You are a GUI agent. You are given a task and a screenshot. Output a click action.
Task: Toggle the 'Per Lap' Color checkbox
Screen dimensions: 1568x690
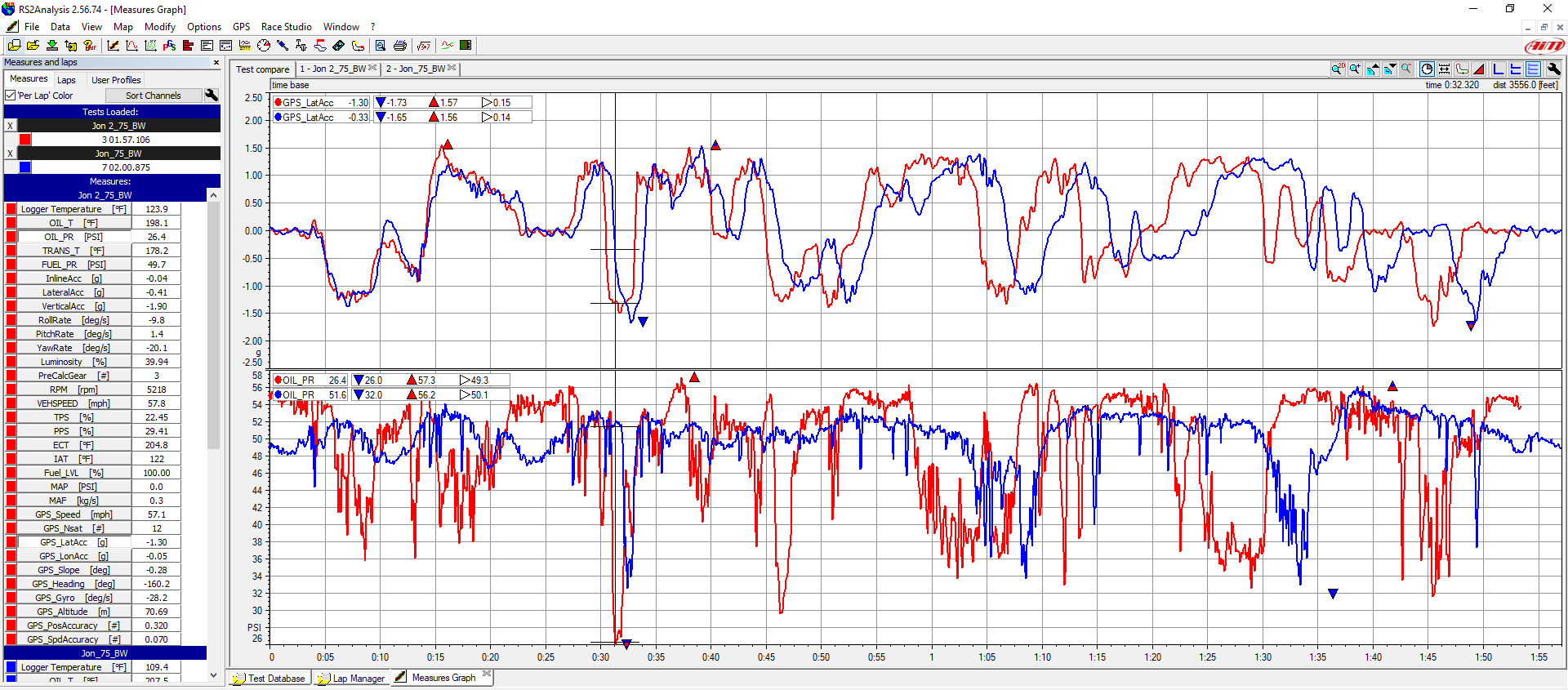11,96
